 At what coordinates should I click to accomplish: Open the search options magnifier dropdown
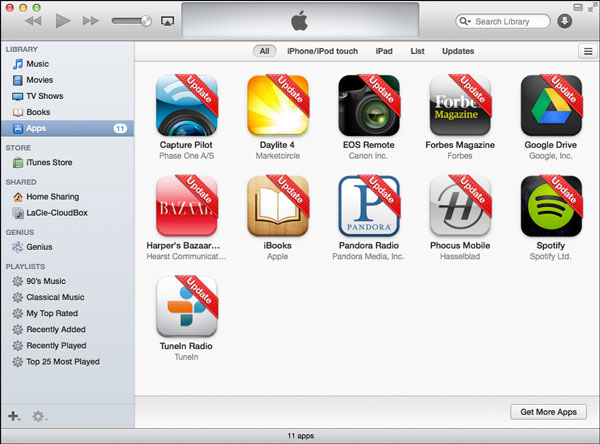tap(465, 21)
